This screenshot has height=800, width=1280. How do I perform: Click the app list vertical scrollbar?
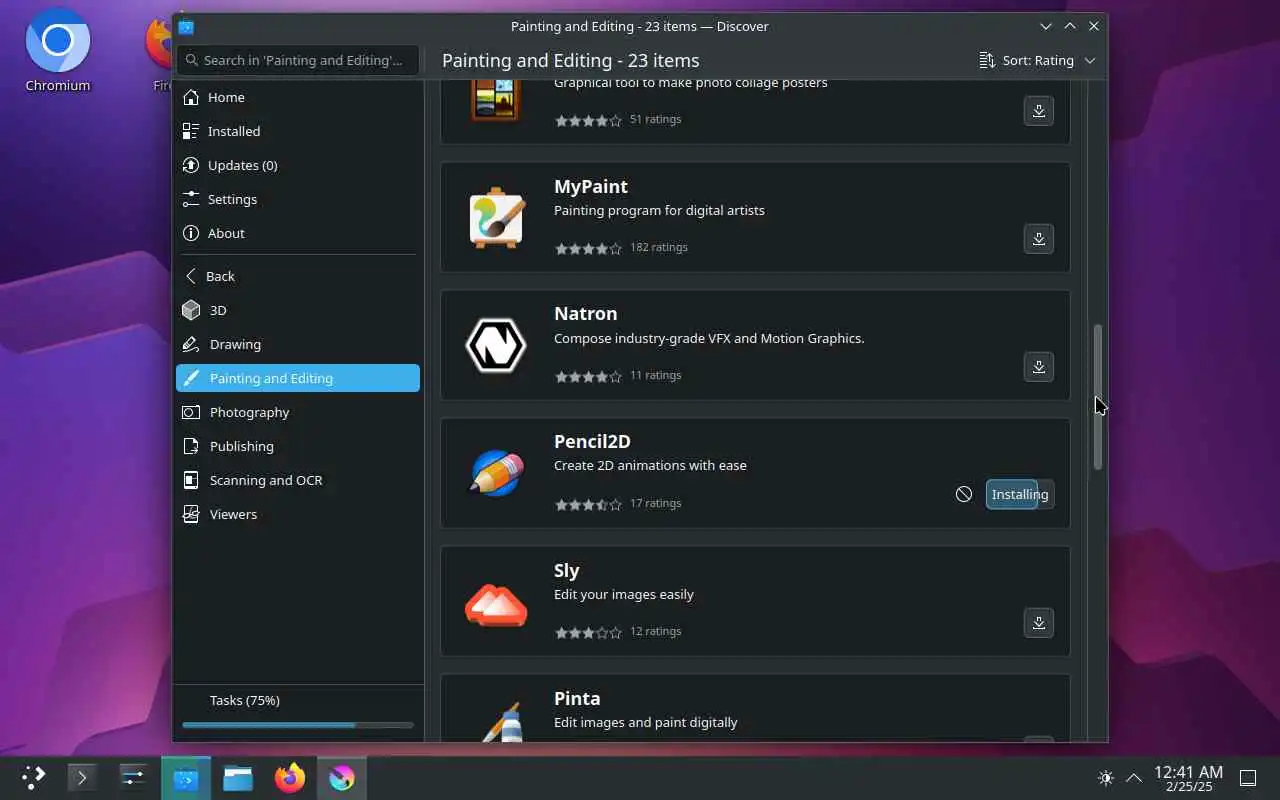pyautogui.click(x=1097, y=397)
